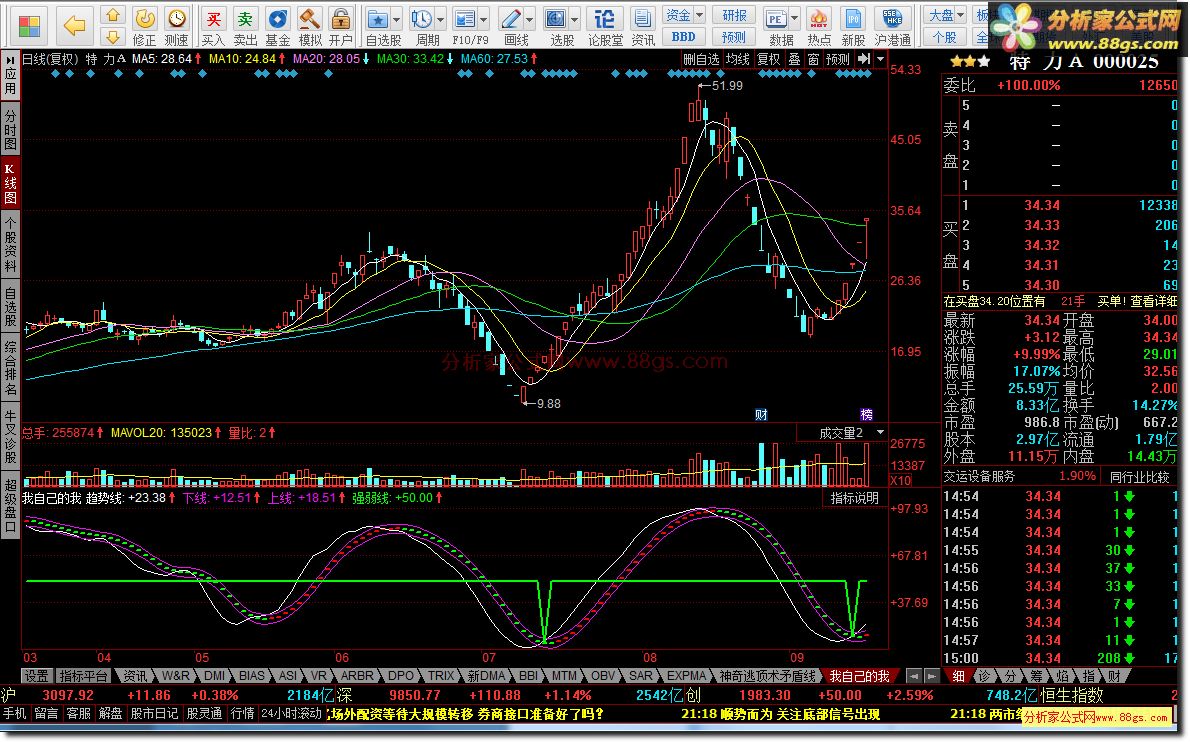Click the 股市日记 status bar item
1190x742 pixels.
tap(154, 713)
